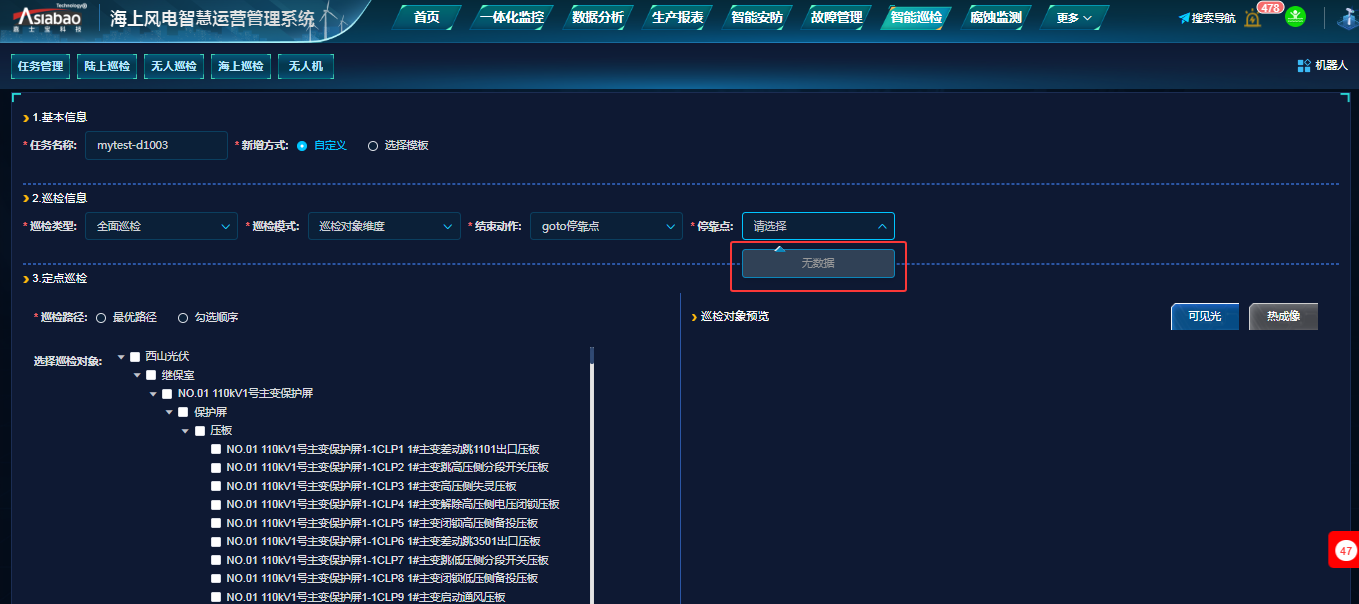Click the 任务名称 input field
1359x604 pixels.
(x=156, y=146)
